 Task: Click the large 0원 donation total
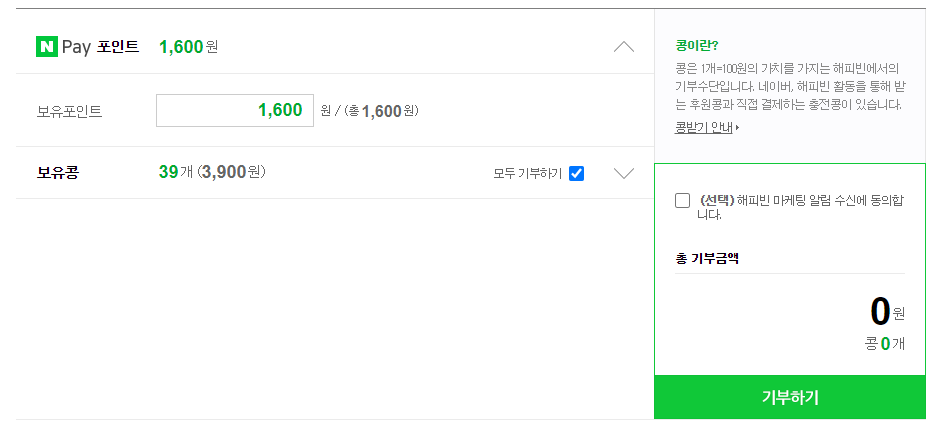pos(887,312)
